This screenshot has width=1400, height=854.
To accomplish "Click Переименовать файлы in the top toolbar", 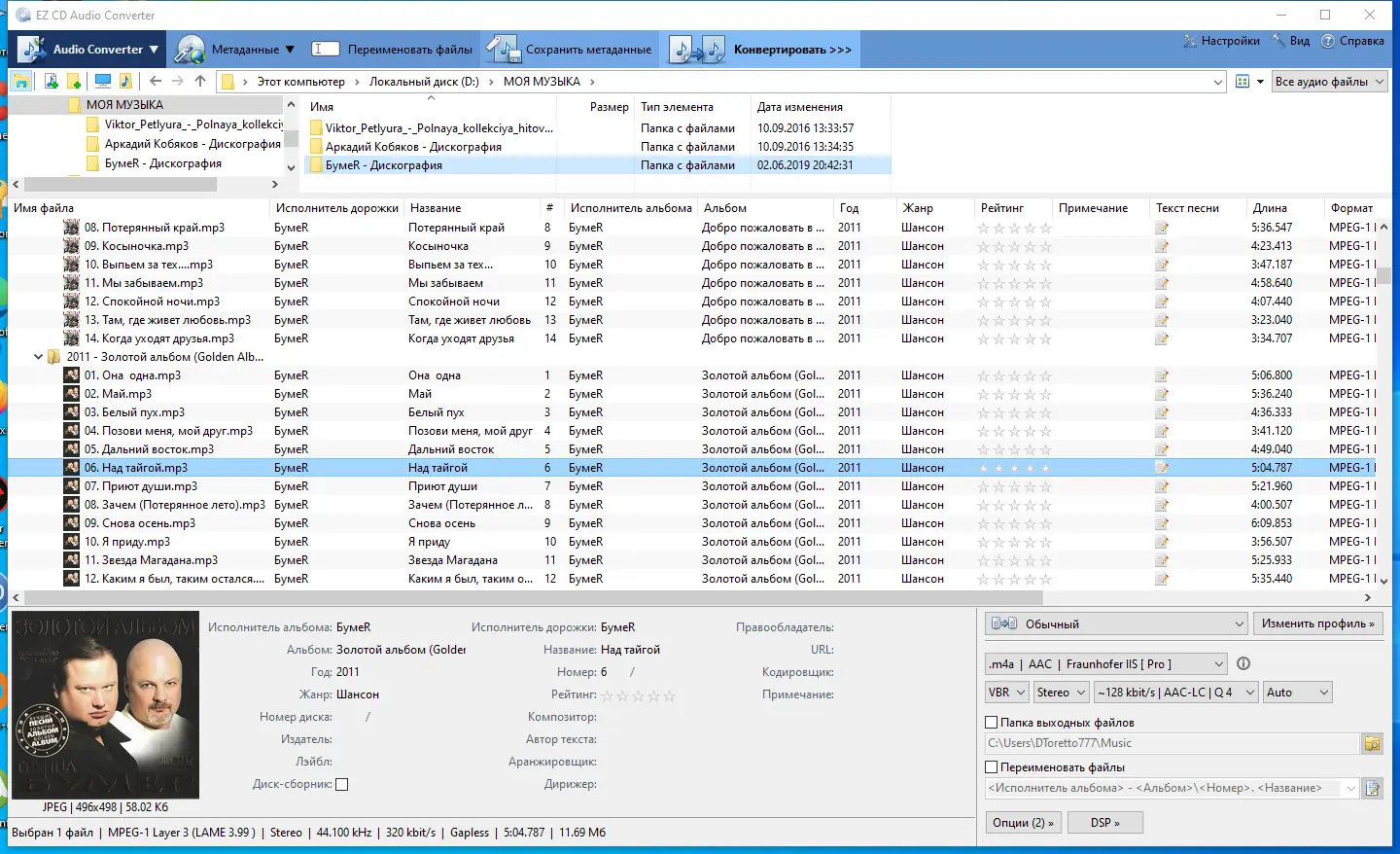I will (x=392, y=50).
